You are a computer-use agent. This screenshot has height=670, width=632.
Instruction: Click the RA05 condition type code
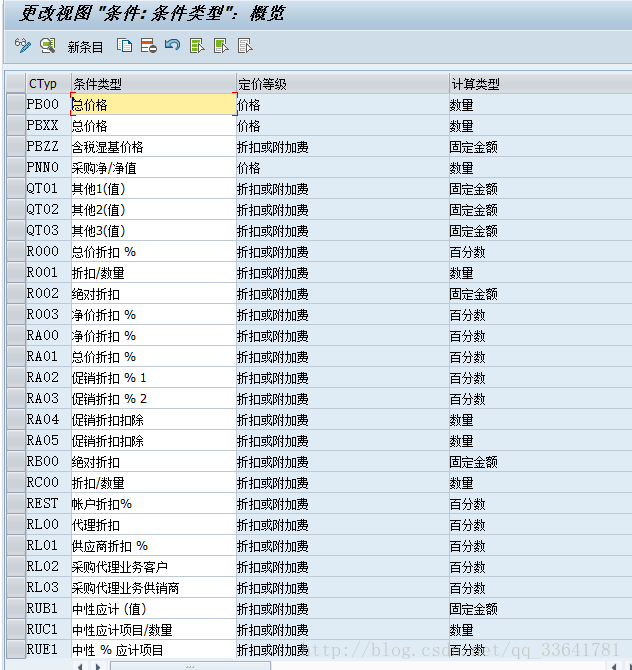[x=42, y=440]
